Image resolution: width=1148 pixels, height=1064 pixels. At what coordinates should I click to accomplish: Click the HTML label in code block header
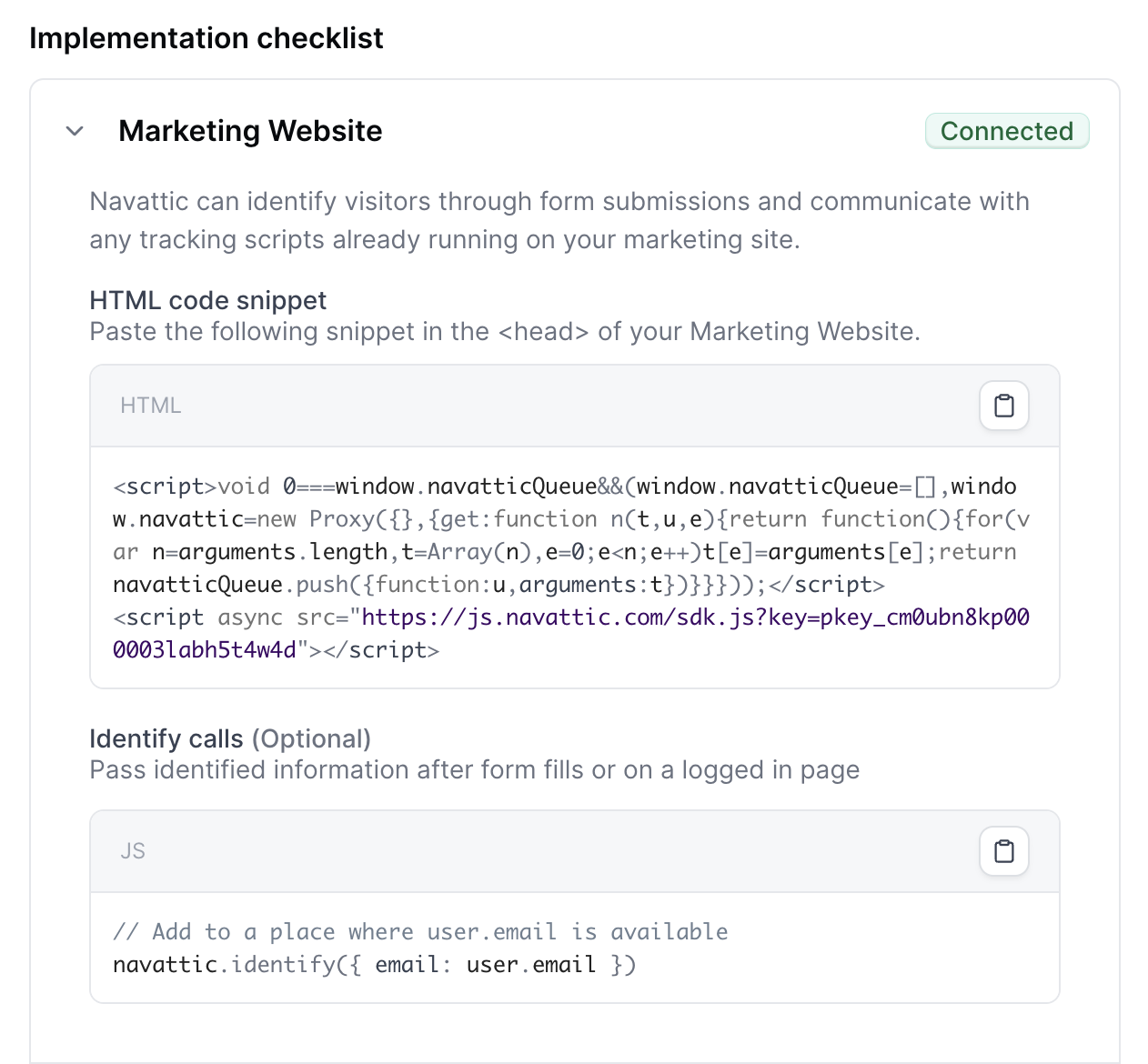[x=151, y=406]
